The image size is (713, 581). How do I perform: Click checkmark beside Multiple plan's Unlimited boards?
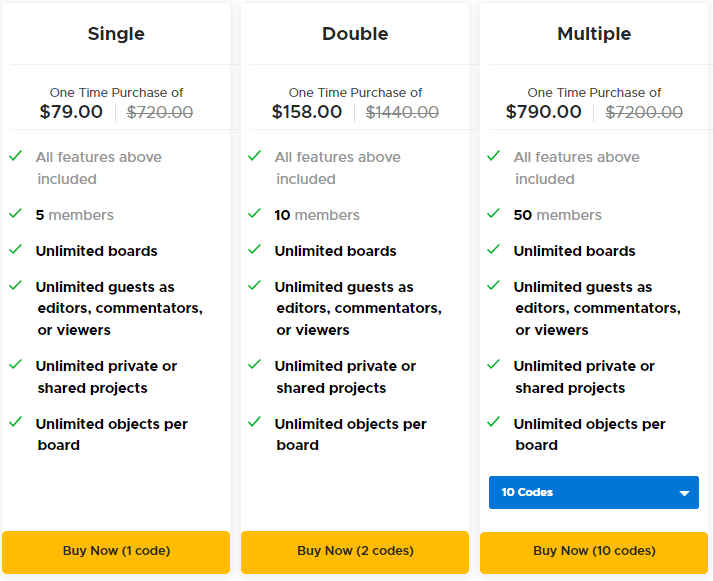[x=494, y=250]
